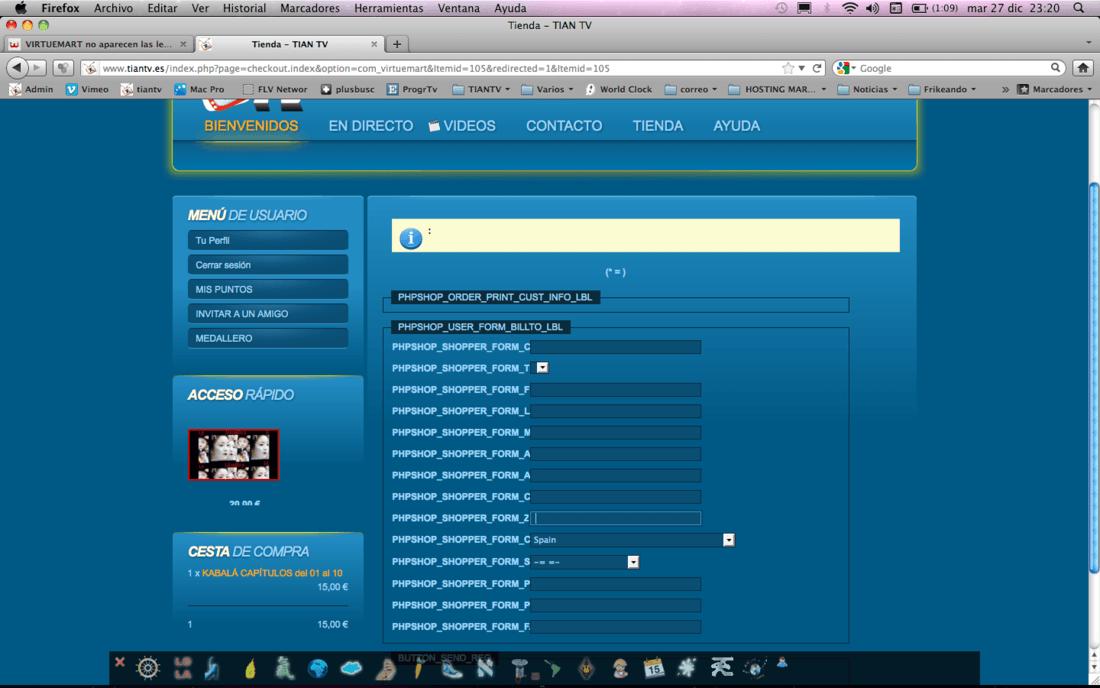Click the blue globe icon in bottom bar
1100x688 pixels.
317,668
